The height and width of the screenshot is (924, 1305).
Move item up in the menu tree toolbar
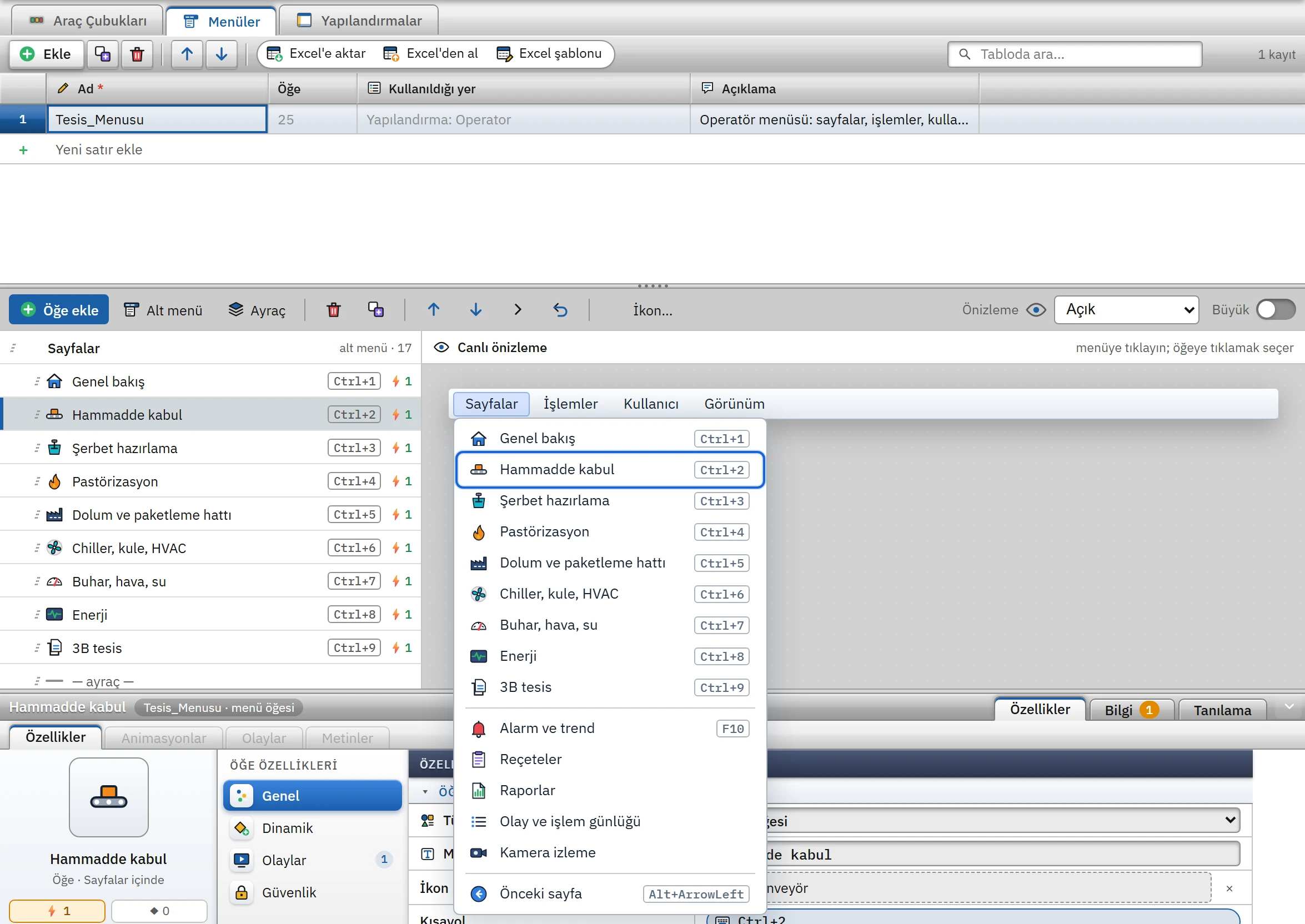pyautogui.click(x=434, y=310)
